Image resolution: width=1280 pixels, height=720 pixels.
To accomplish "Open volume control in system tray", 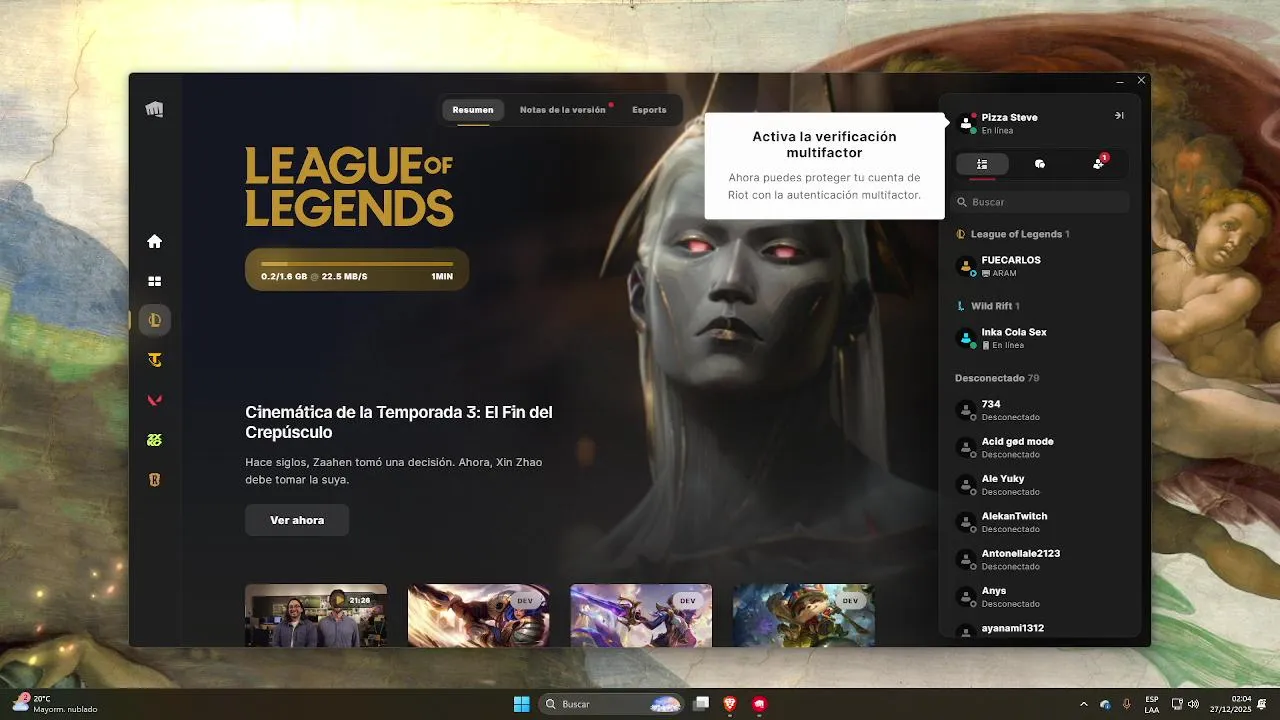I will [1193, 704].
